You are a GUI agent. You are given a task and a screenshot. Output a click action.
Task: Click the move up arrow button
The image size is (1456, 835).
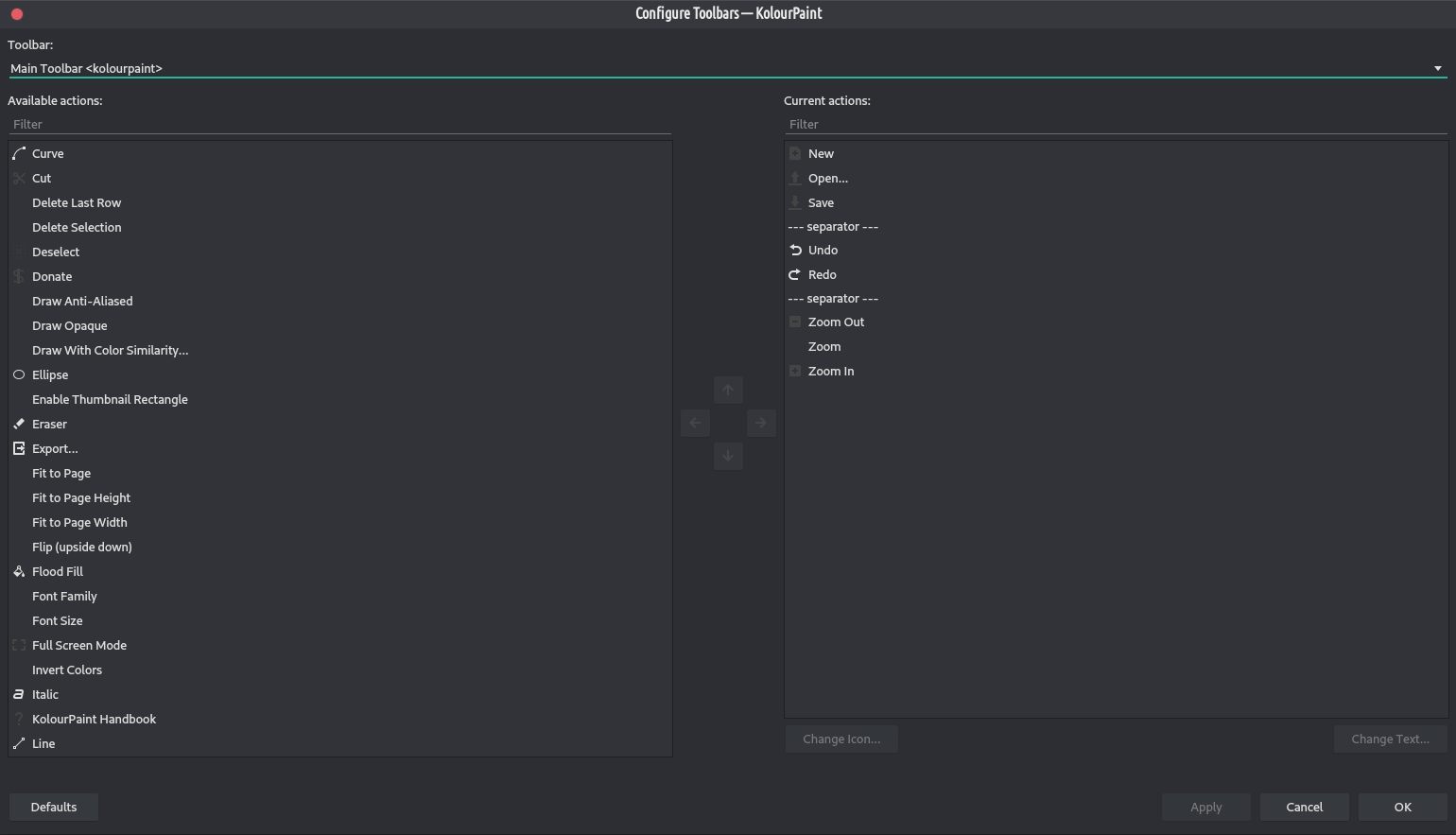pos(728,390)
